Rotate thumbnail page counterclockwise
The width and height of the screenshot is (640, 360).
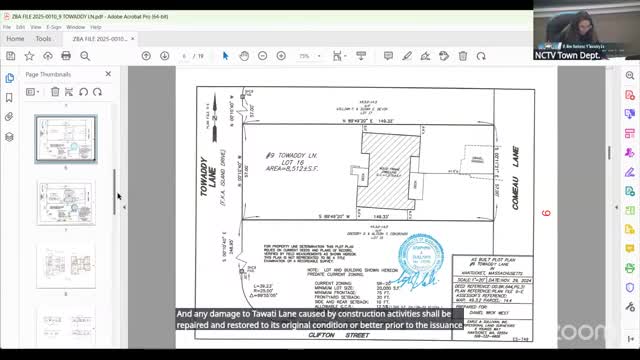[83, 92]
